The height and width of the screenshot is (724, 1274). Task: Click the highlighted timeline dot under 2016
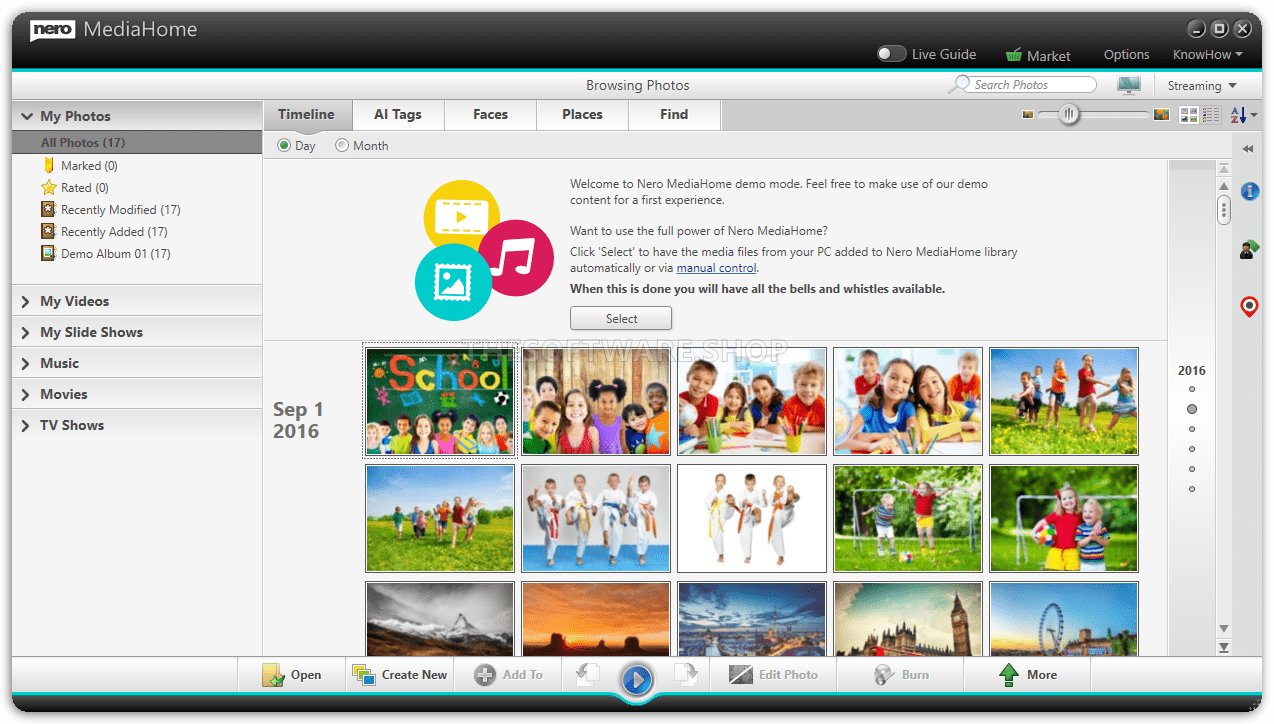[1192, 409]
